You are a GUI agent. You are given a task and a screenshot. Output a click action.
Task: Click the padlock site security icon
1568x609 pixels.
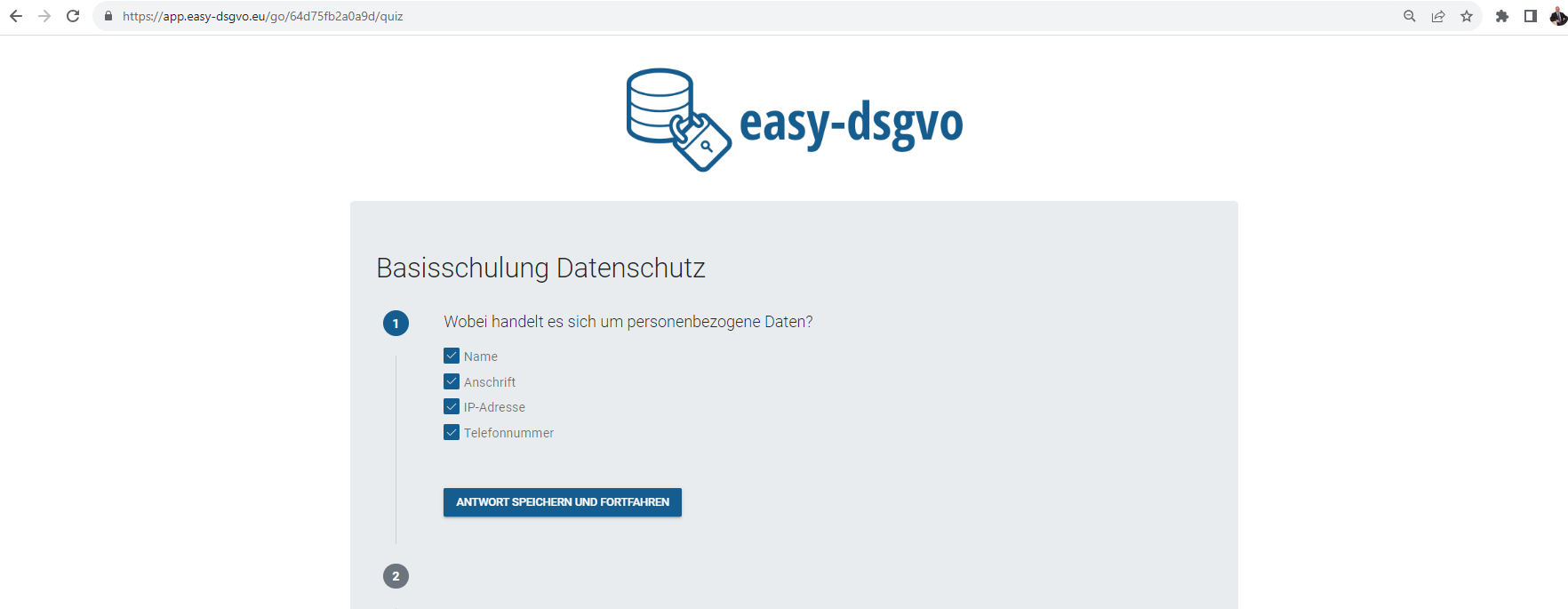(x=108, y=16)
